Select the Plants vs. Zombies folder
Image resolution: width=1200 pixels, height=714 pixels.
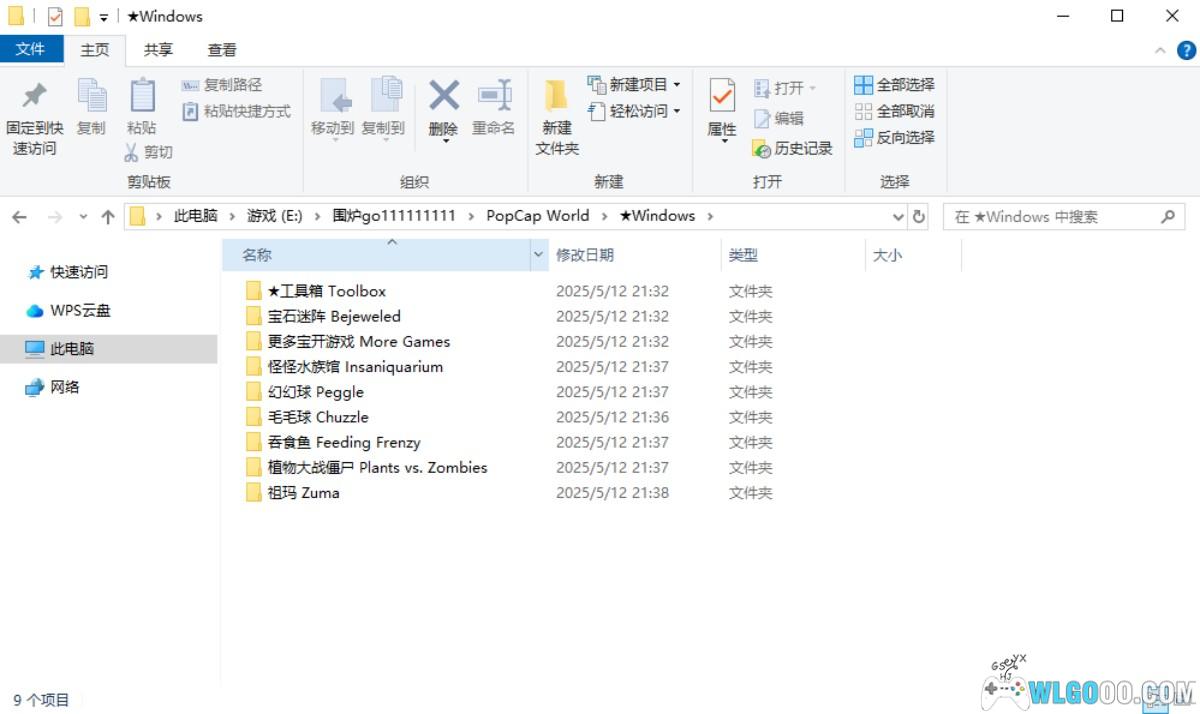(x=377, y=468)
